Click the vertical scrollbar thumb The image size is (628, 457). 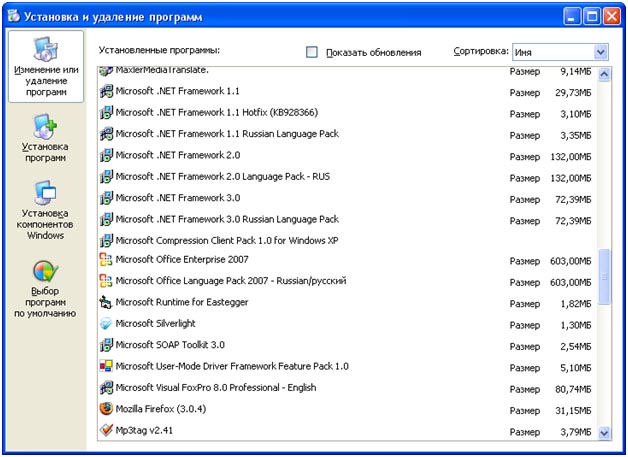(x=604, y=276)
